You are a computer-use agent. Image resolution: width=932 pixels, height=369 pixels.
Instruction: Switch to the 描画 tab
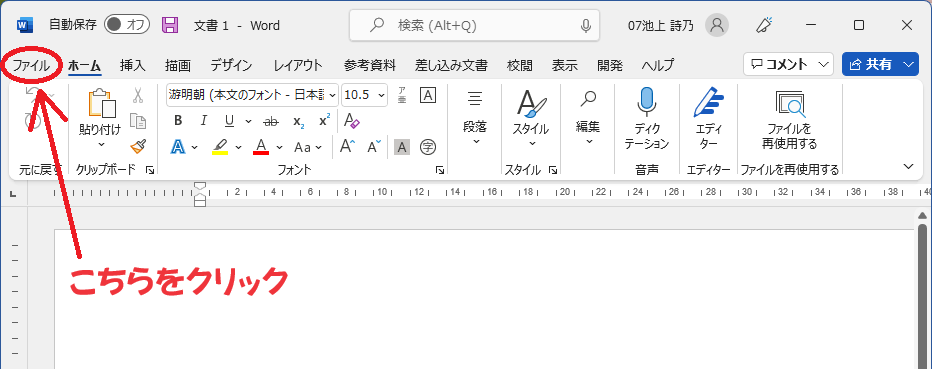click(x=178, y=65)
